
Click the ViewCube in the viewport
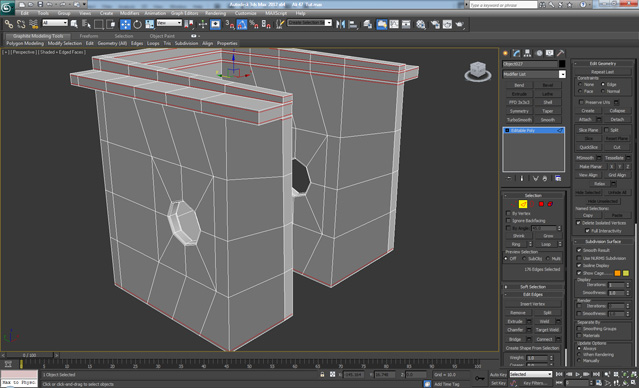(x=478, y=71)
